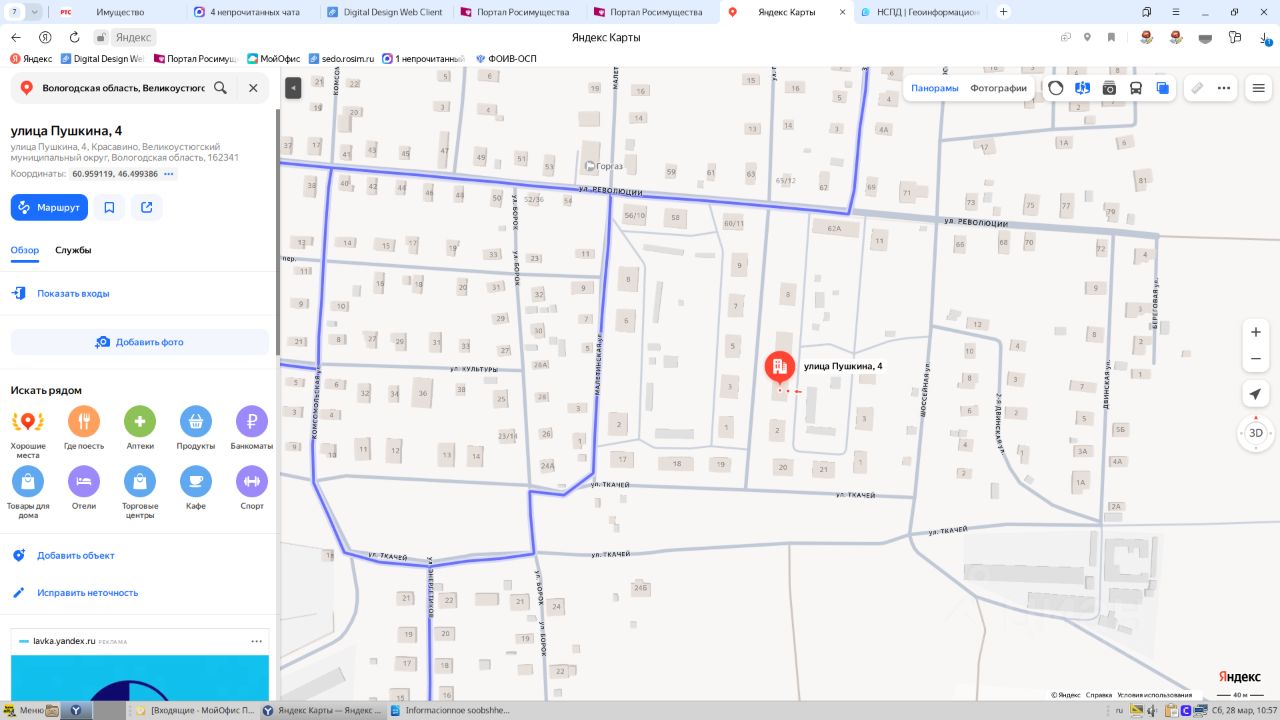The image size is (1280, 720).
Task: Open the map tools three-dots menu
Action: tap(1224, 88)
